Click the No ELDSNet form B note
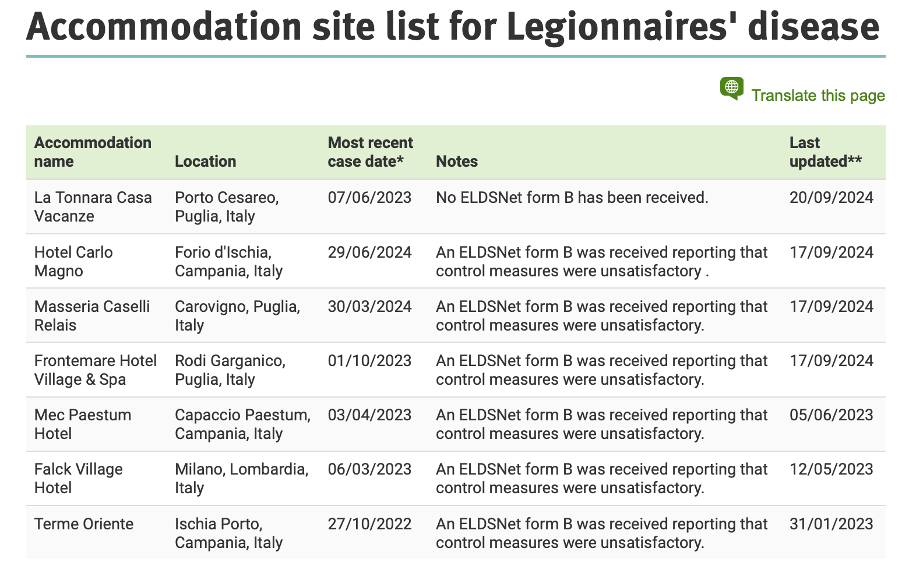This screenshot has width=916, height=576. click(572, 198)
